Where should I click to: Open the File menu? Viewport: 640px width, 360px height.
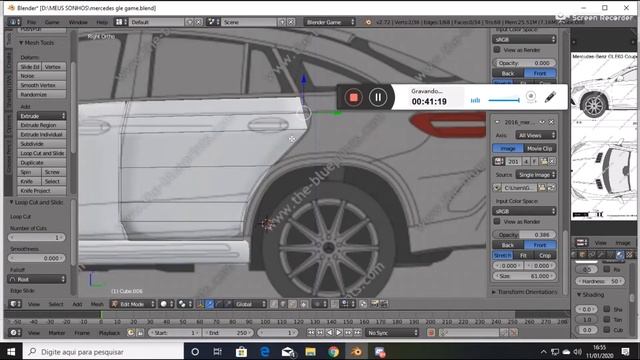click(31, 22)
